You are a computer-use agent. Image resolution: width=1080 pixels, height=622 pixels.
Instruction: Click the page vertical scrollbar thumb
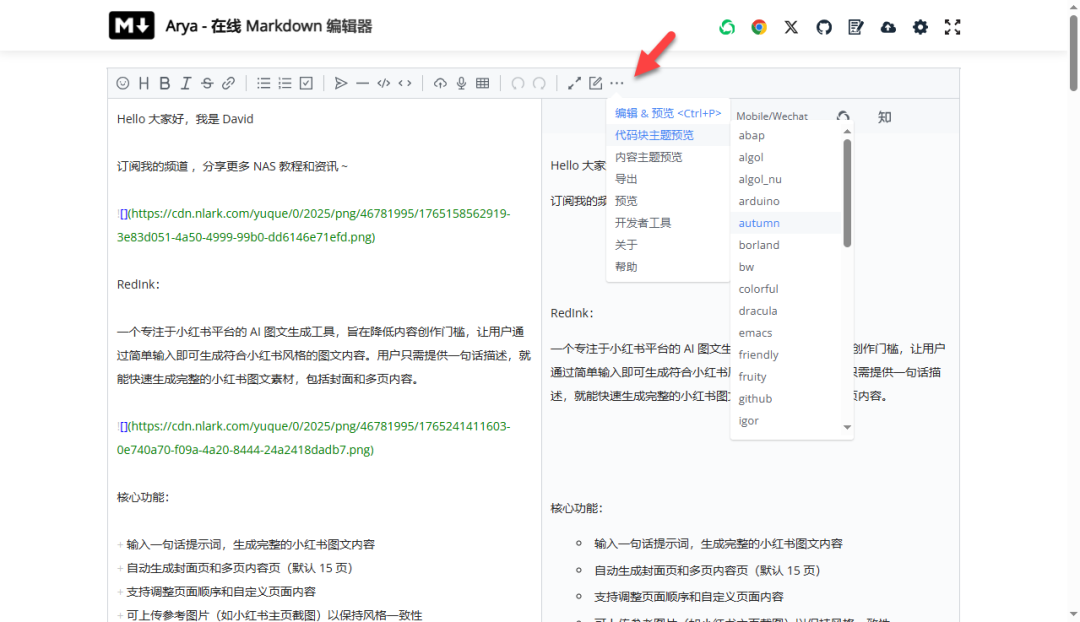coord(1073,52)
